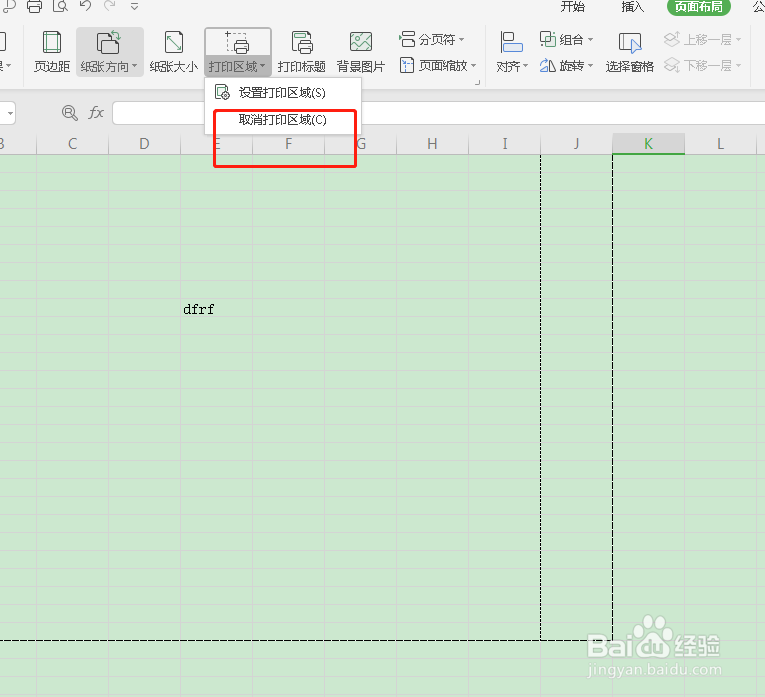
Task: Select column L header
Action: 721,144
